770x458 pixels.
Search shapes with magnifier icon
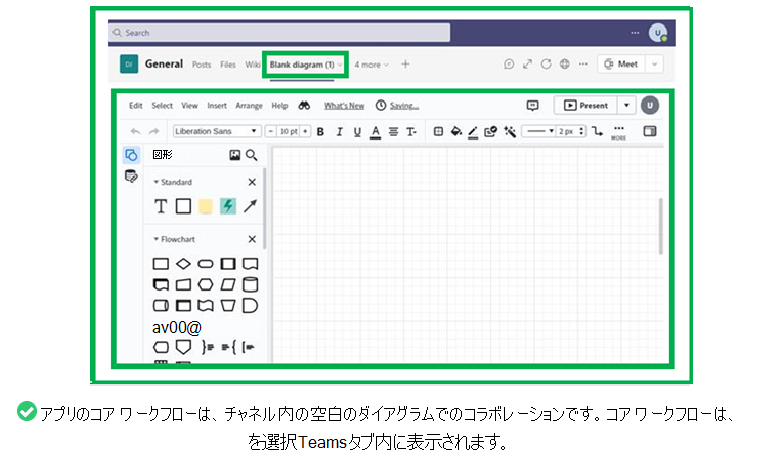click(251, 155)
